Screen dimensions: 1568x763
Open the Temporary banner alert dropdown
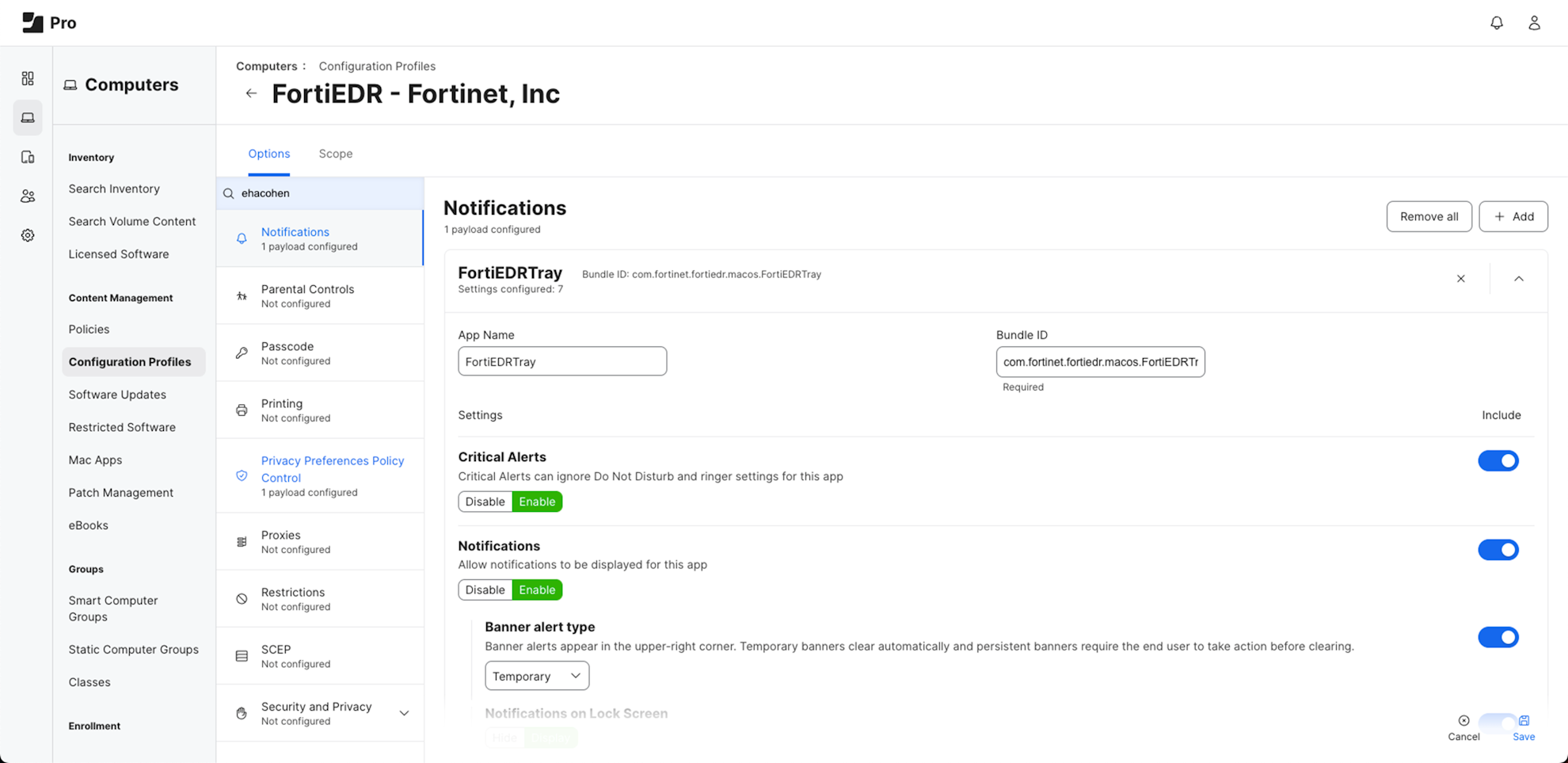(x=537, y=676)
